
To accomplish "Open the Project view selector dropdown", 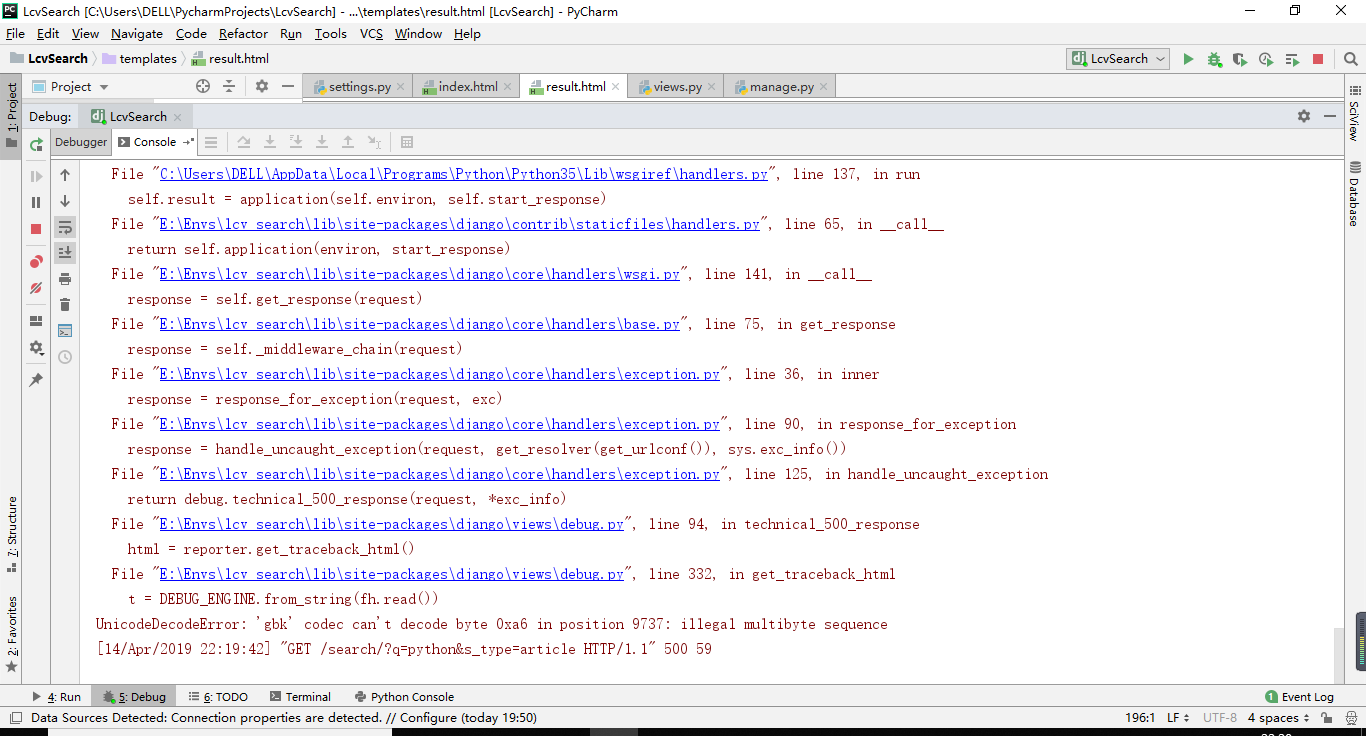I will point(70,87).
